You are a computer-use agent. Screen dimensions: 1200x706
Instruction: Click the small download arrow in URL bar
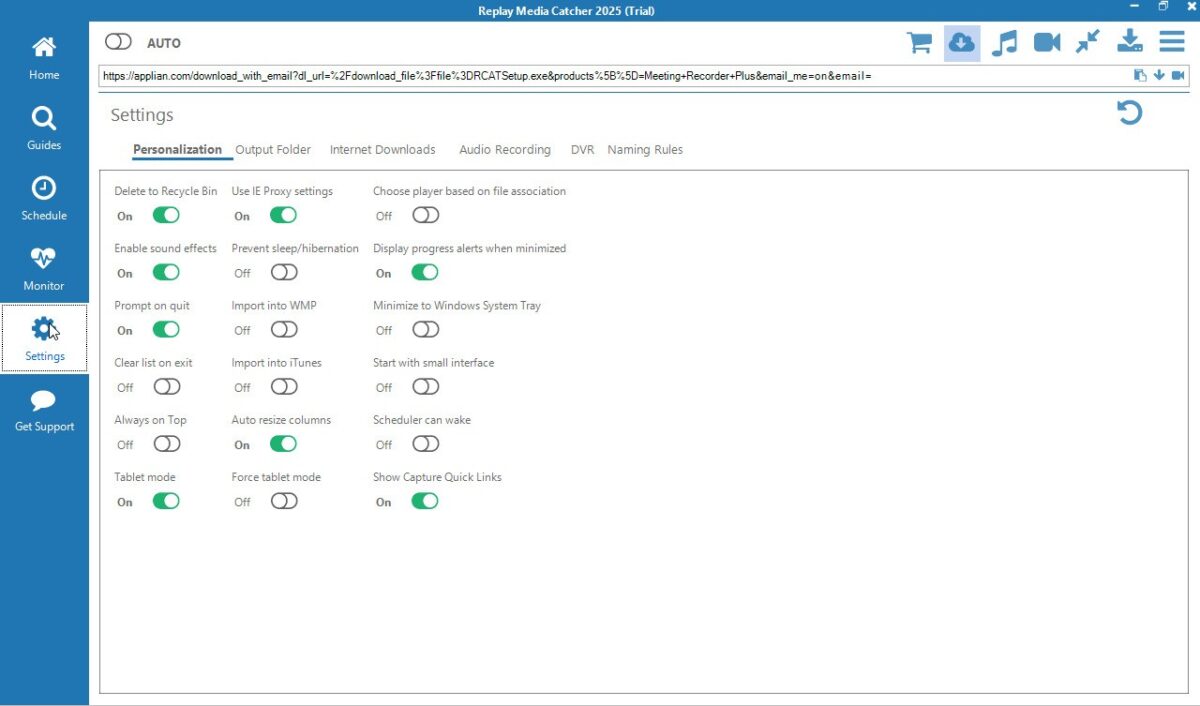click(x=1159, y=75)
